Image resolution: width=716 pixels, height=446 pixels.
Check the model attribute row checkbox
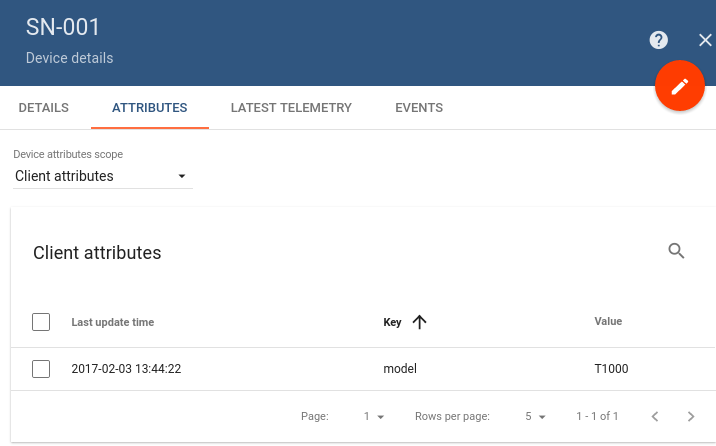[41, 369]
